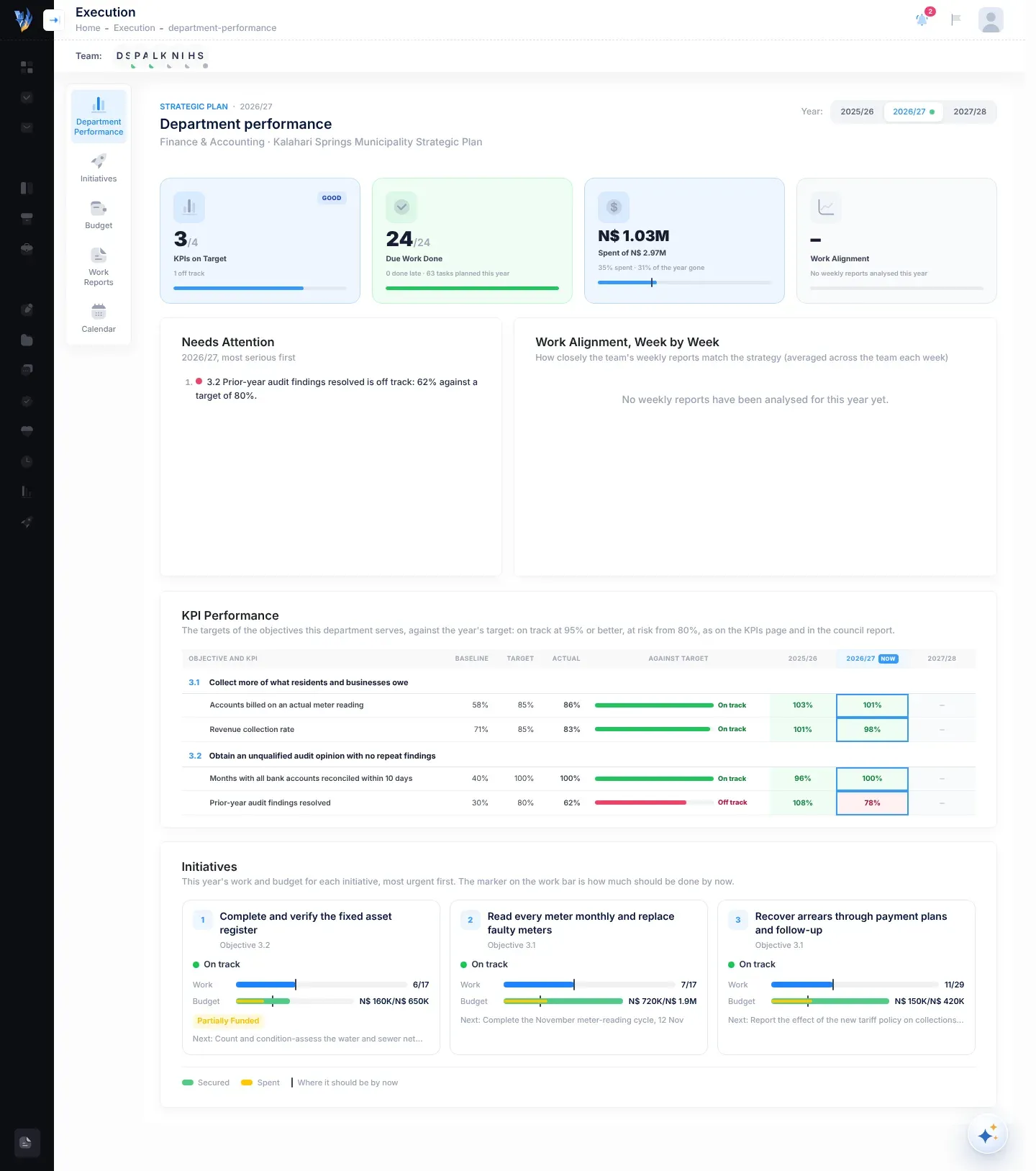Screen dimensions: 1036x1171
Task: Open the dashboard grid icon in dark sidebar
Action: 27,67
